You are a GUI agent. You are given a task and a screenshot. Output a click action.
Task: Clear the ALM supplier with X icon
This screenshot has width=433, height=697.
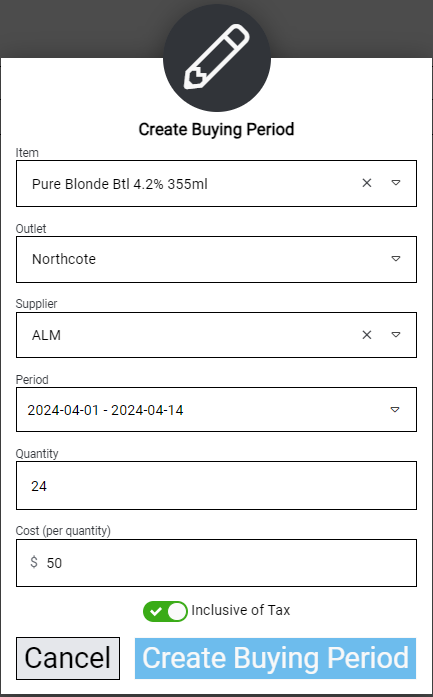(x=367, y=335)
